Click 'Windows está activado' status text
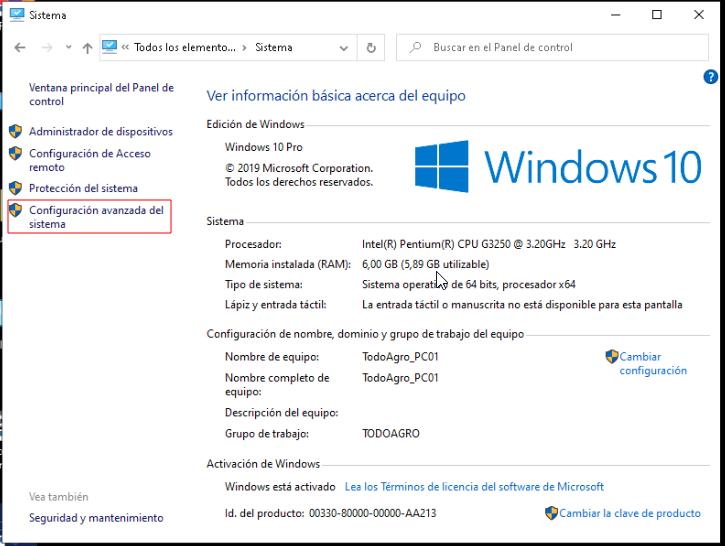 (280, 487)
